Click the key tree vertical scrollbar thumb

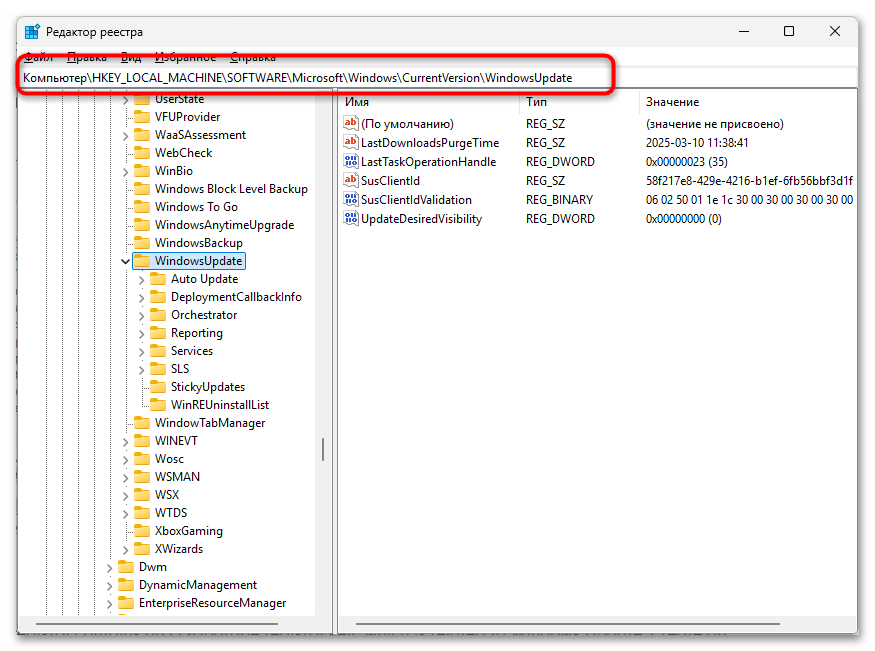click(323, 450)
